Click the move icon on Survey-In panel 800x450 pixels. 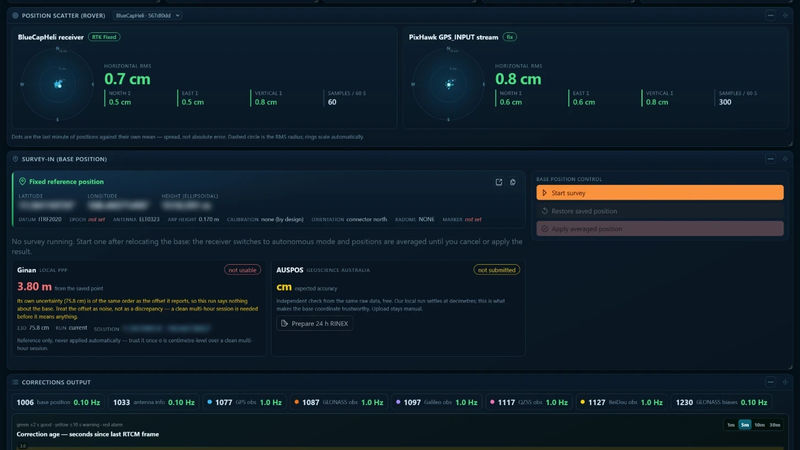coord(785,159)
